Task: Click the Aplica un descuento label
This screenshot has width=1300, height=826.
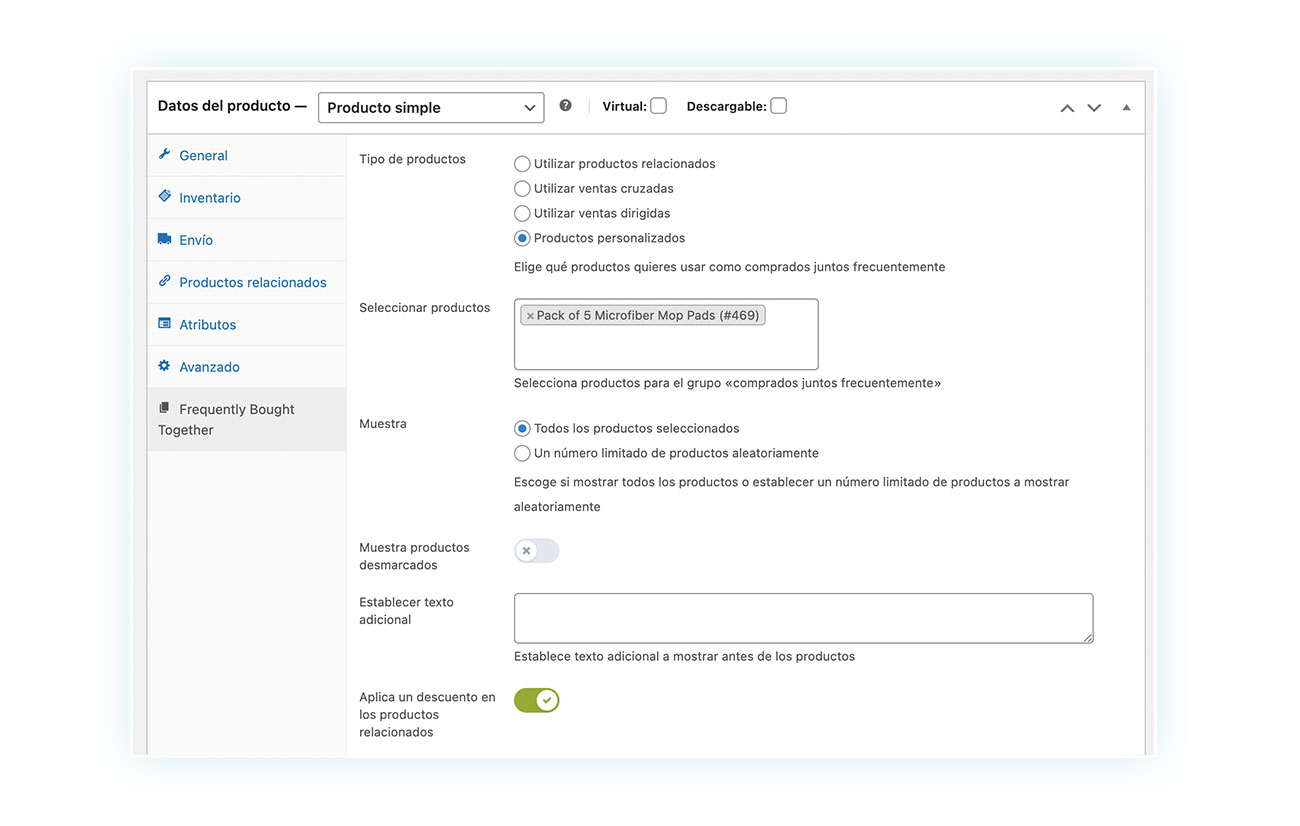Action: [427, 714]
